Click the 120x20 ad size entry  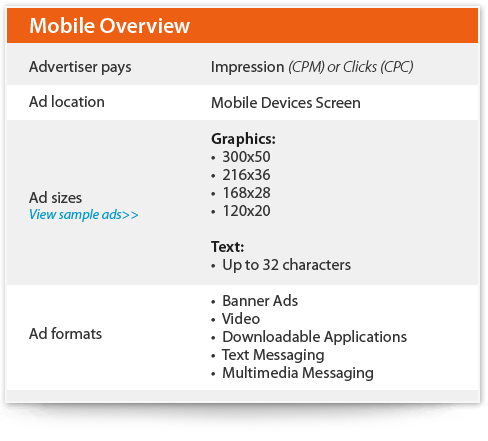[246, 211]
